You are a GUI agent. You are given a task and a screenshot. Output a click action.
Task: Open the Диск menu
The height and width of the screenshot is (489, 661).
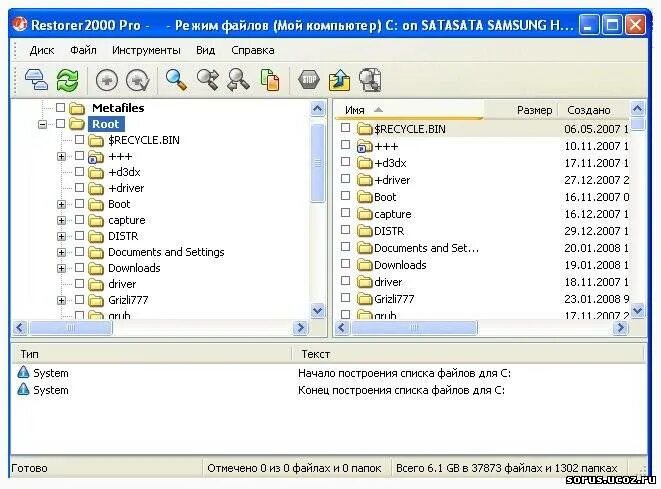(42, 50)
